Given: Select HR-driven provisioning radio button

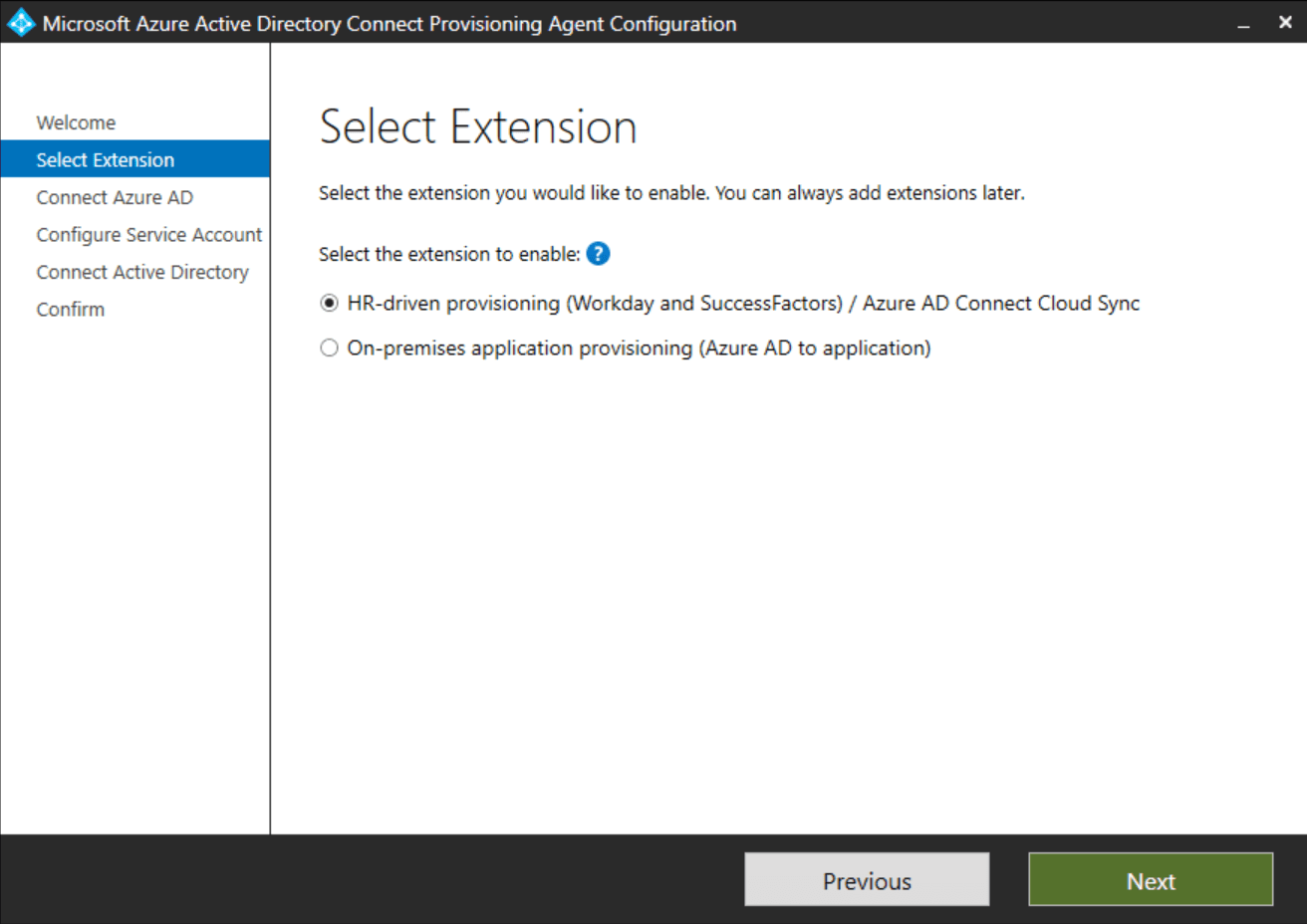Looking at the screenshot, I should click(x=329, y=303).
